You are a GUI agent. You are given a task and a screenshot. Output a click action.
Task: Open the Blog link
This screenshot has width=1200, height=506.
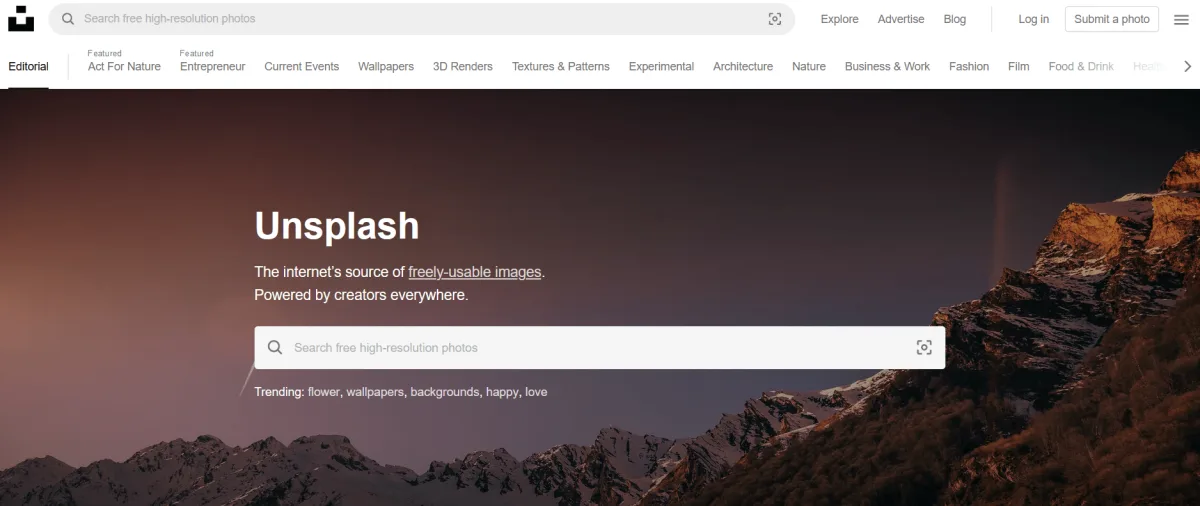coord(955,19)
